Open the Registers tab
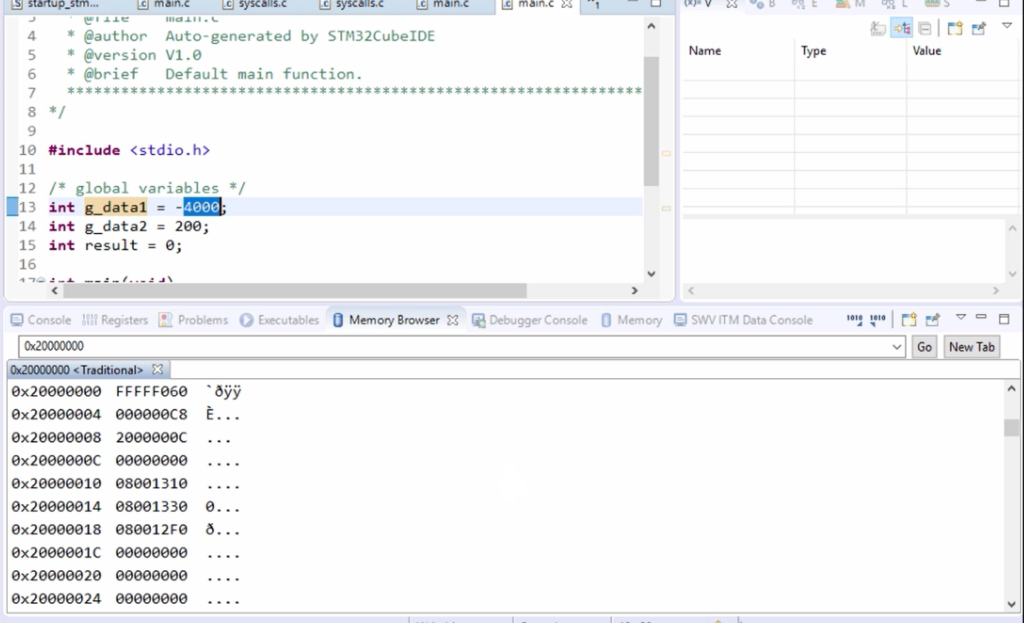Screen dimensions: 1024x623 point(115,320)
